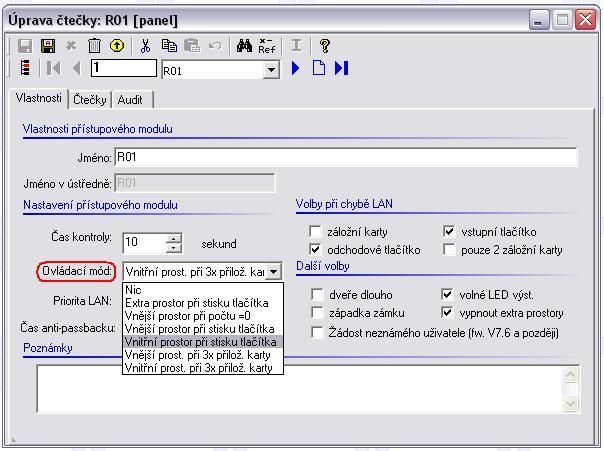Image resolution: width=604 pixels, height=451 pixels.
Task: Increase Čas kontroly with up spinner
Action: click(x=174, y=238)
